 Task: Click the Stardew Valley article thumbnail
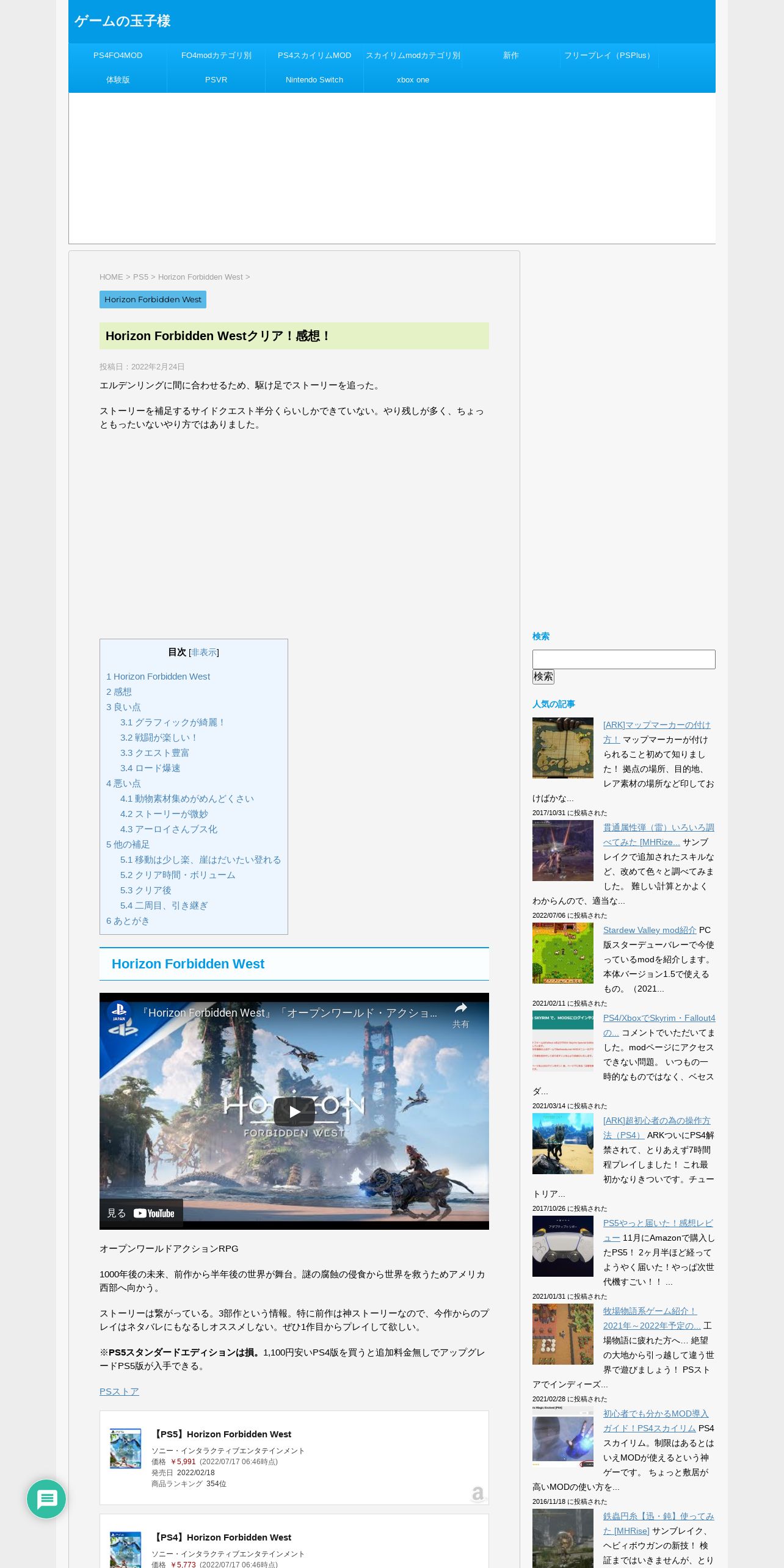(563, 953)
